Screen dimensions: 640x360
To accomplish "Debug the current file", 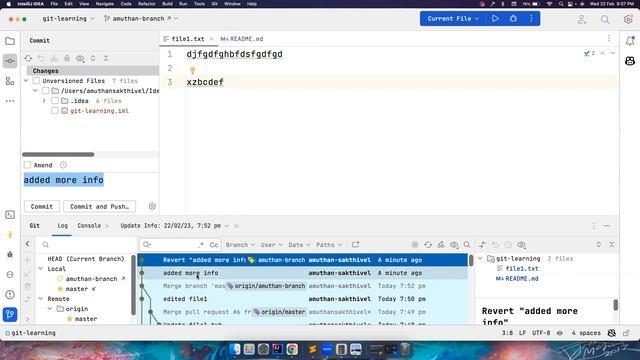I will click(513, 19).
